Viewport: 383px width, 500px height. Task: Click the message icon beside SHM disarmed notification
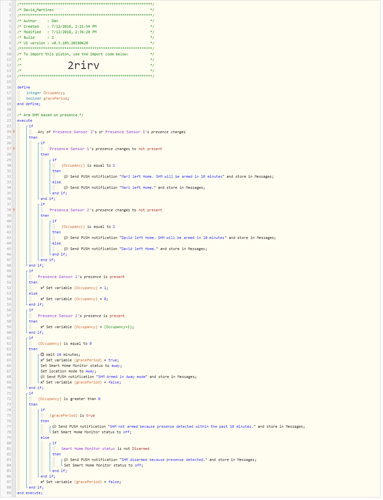66,460
